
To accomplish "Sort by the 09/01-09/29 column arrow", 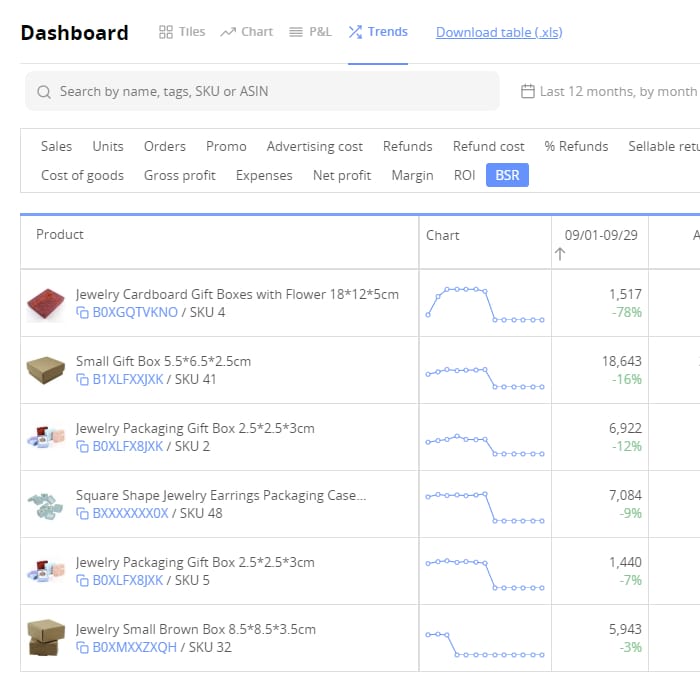I will (x=560, y=254).
